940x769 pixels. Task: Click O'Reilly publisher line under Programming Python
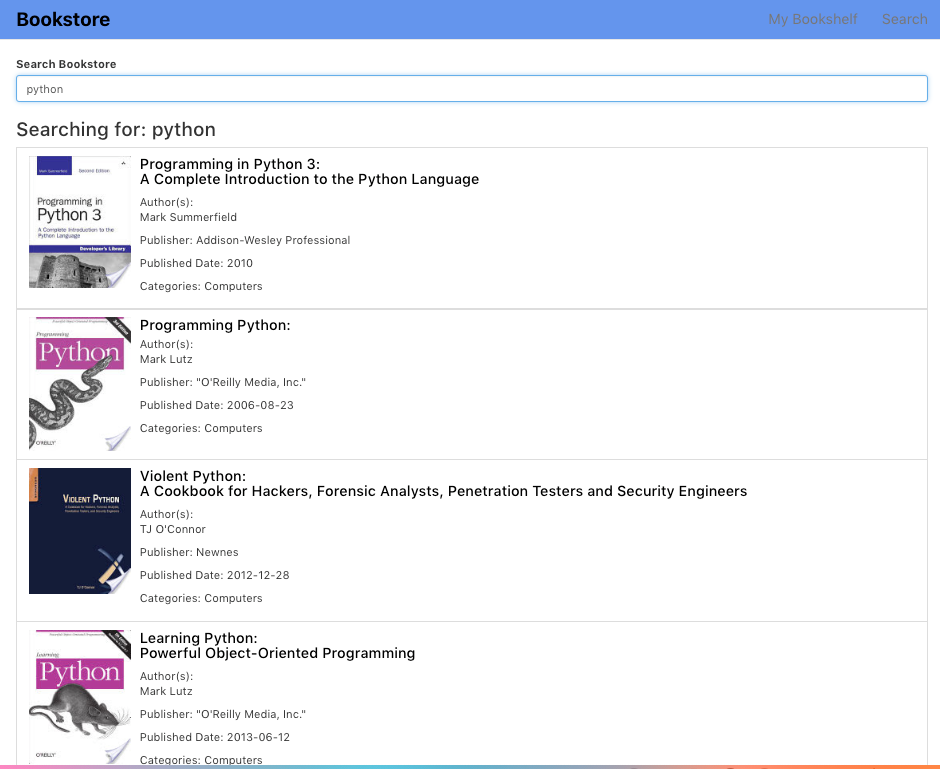(222, 382)
